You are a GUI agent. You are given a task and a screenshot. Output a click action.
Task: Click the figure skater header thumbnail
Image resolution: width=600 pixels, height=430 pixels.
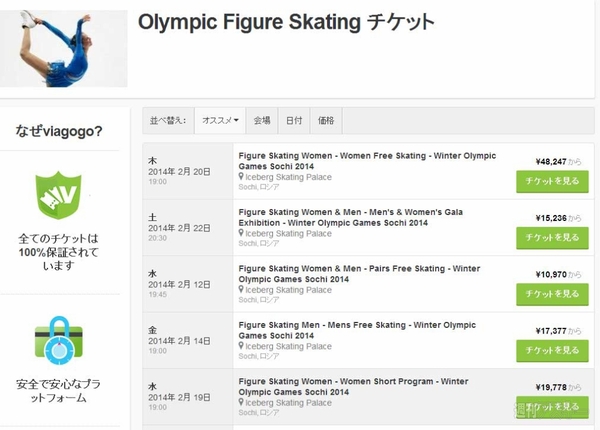[64, 50]
